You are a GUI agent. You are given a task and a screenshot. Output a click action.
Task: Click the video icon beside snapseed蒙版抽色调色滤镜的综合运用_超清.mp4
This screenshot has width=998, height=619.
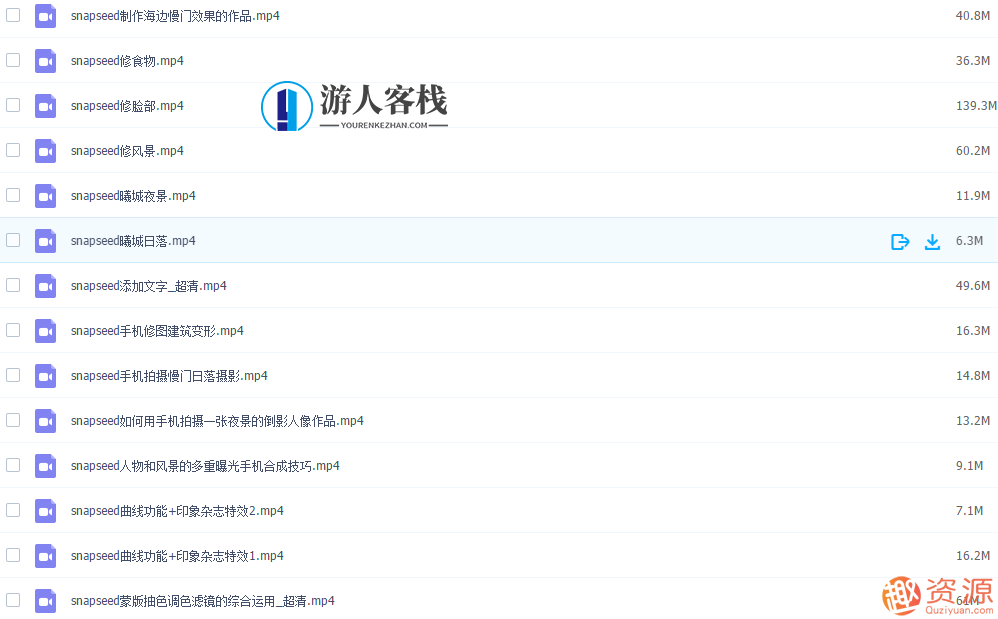pos(45,601)
